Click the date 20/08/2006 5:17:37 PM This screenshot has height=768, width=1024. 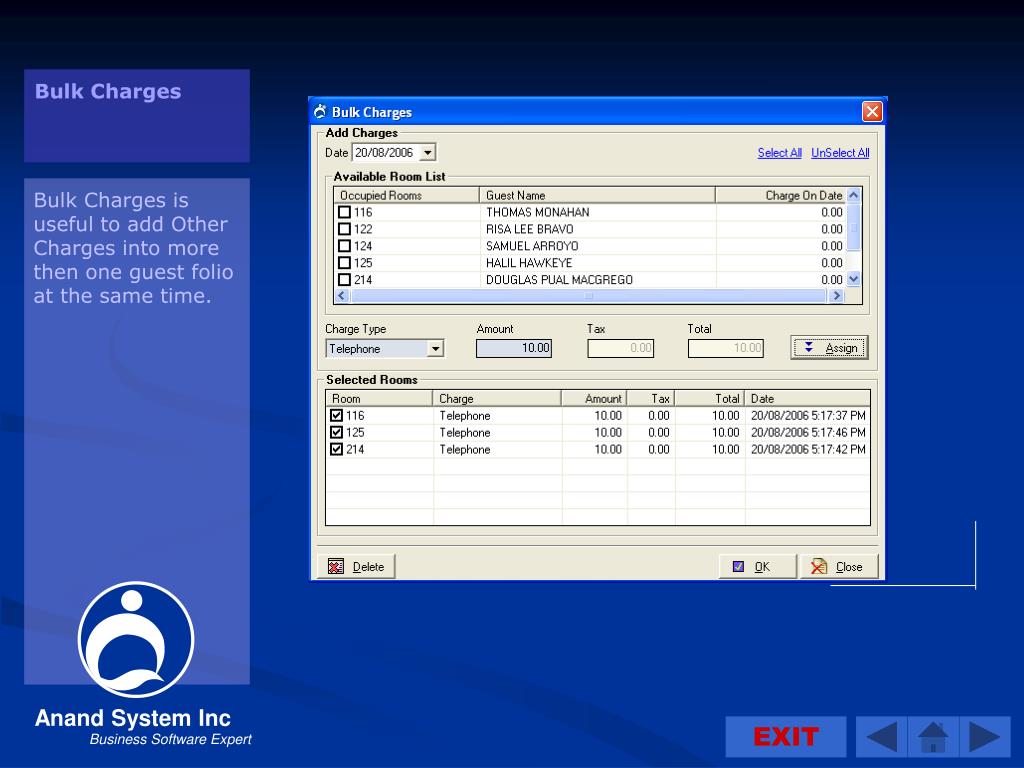(x=808, y=415)
